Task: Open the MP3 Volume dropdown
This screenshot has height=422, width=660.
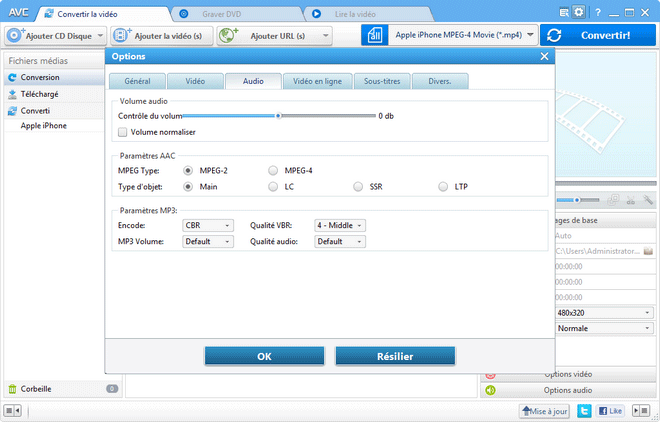Action: pos(207,241)
